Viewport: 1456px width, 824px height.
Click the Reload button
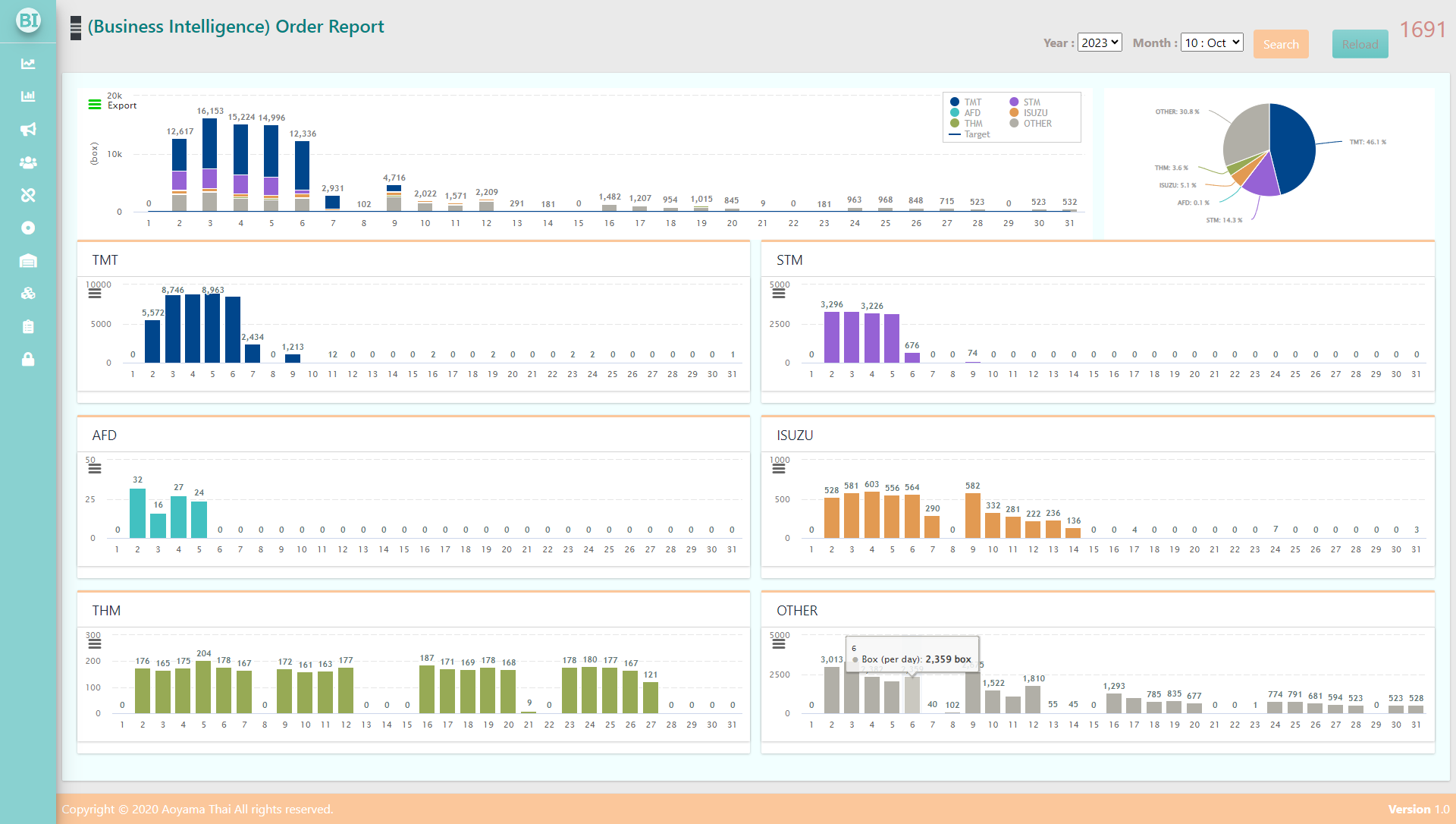pos(1360,44)
